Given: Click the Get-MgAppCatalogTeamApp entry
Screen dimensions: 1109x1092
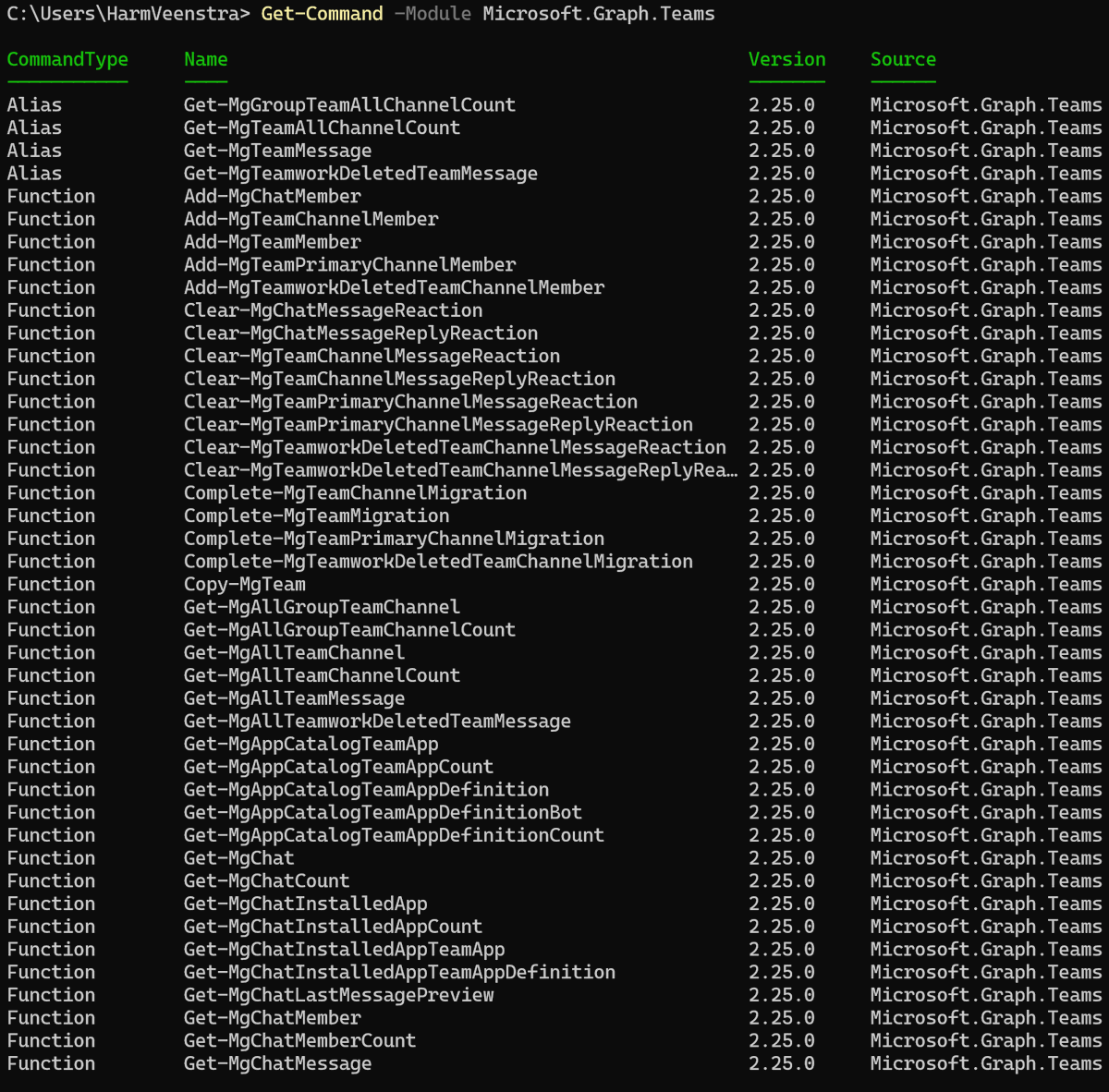Looking at the screenshot, I should [311, 744].
